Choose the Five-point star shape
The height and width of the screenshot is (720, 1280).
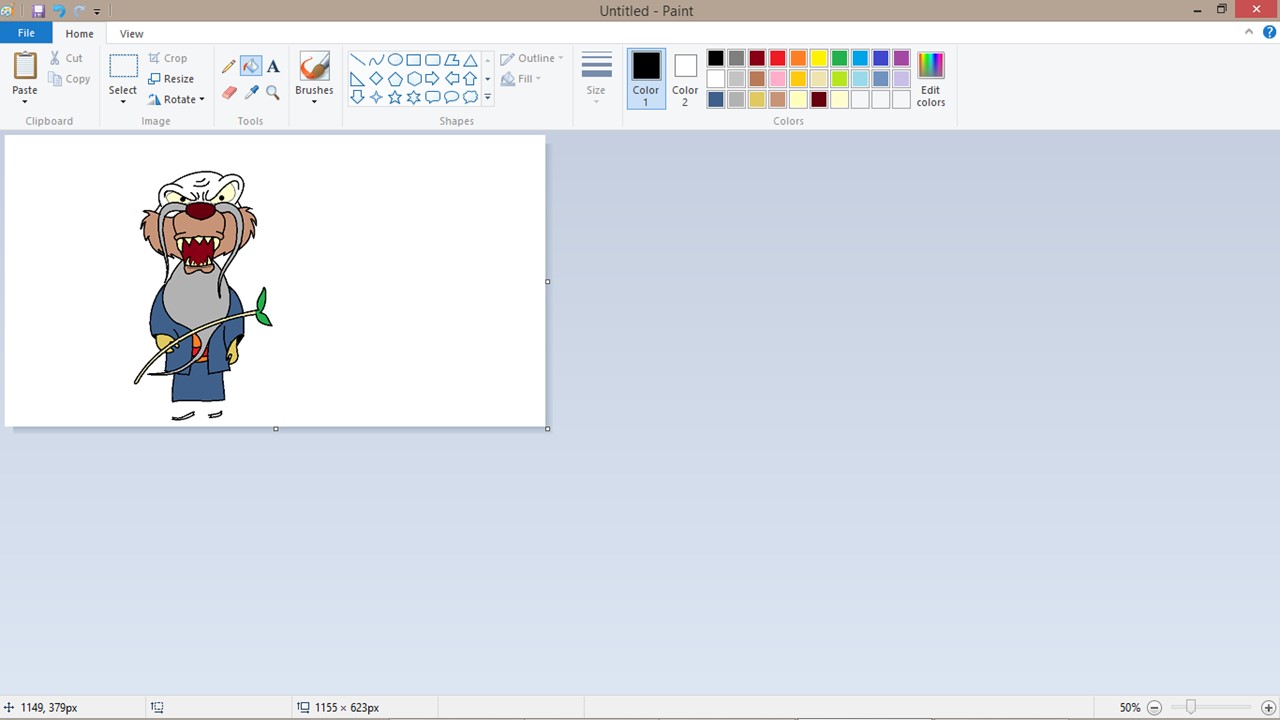(395, 97)
